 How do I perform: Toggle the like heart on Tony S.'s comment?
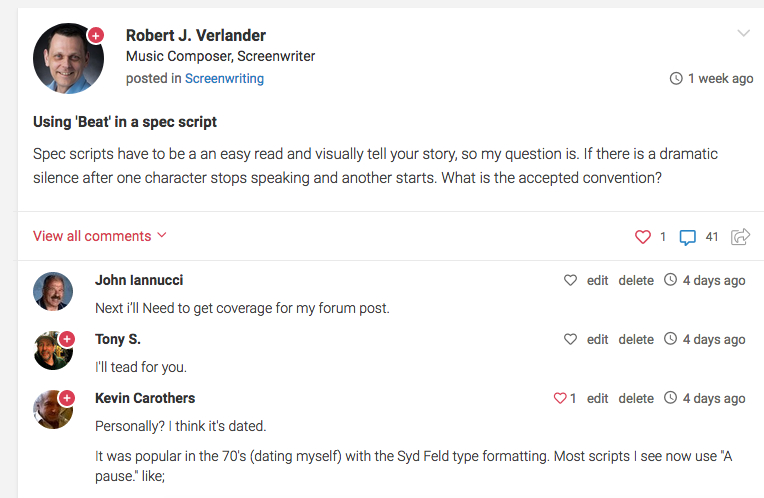click(570, 339)
